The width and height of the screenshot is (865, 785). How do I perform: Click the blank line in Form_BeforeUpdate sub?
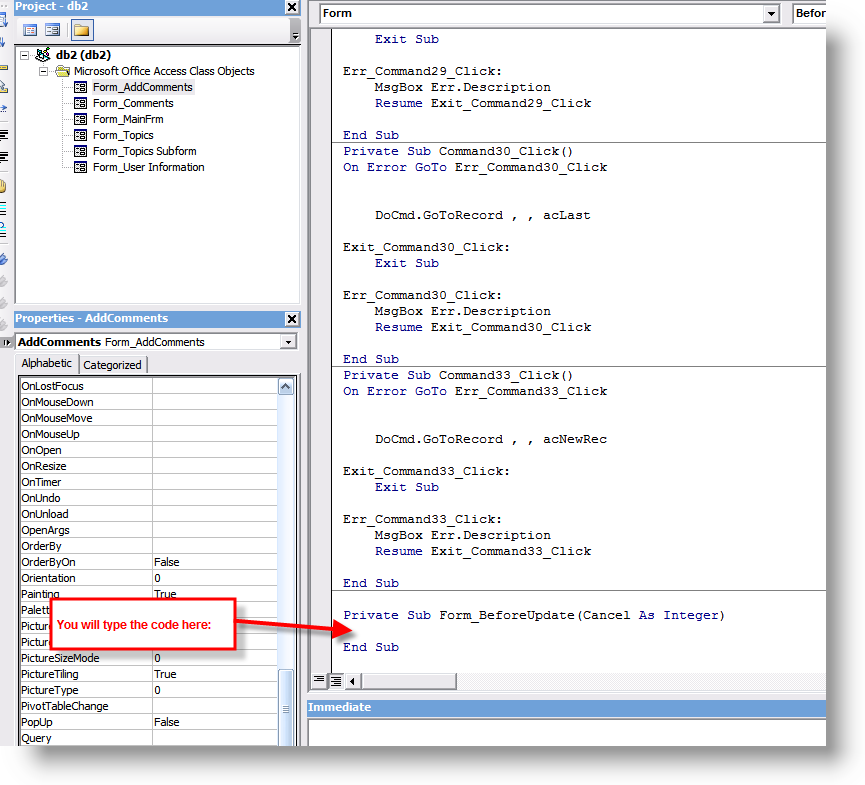(x=578, y=631)
